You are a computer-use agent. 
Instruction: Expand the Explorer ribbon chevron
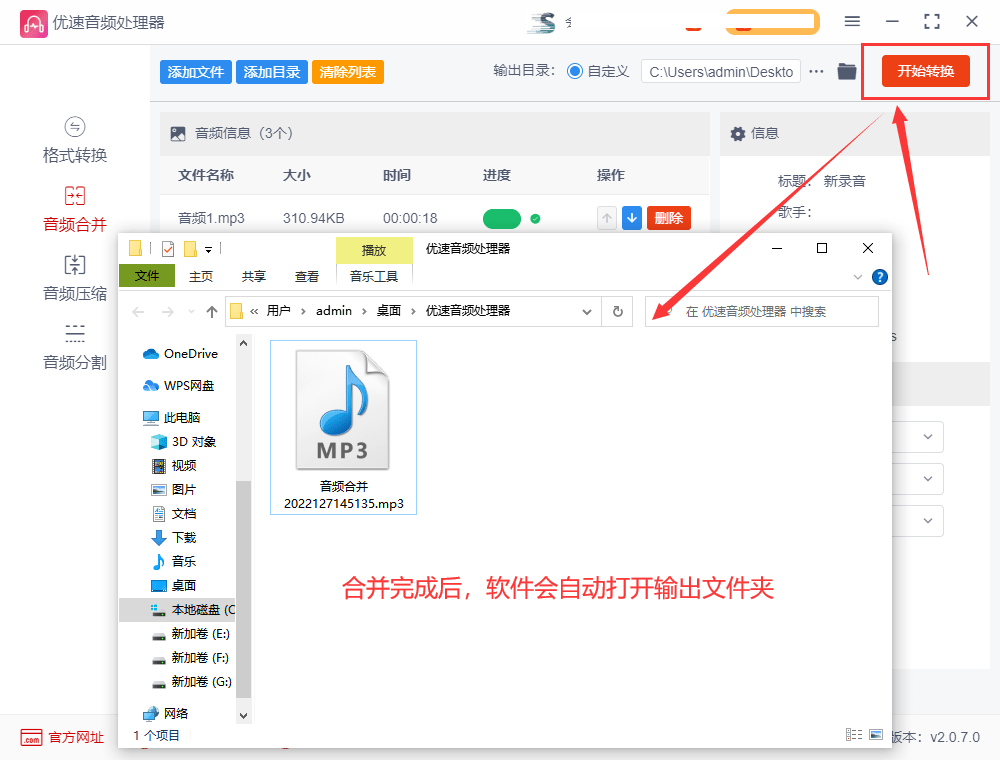point(858,277)
